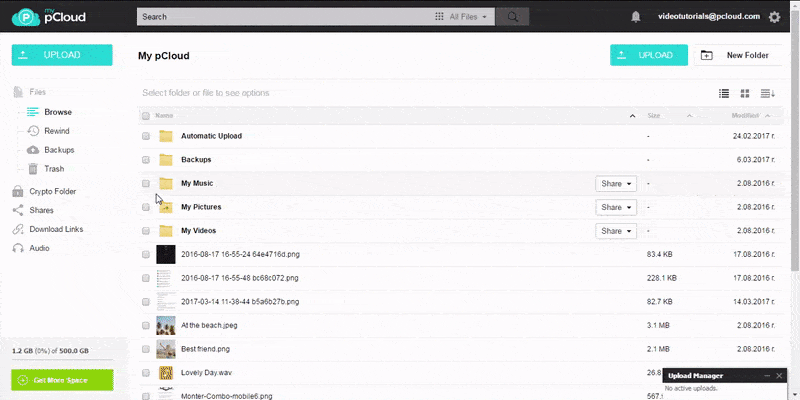
Task: Click the Backups folder icon in list
Action: [166, 160]
